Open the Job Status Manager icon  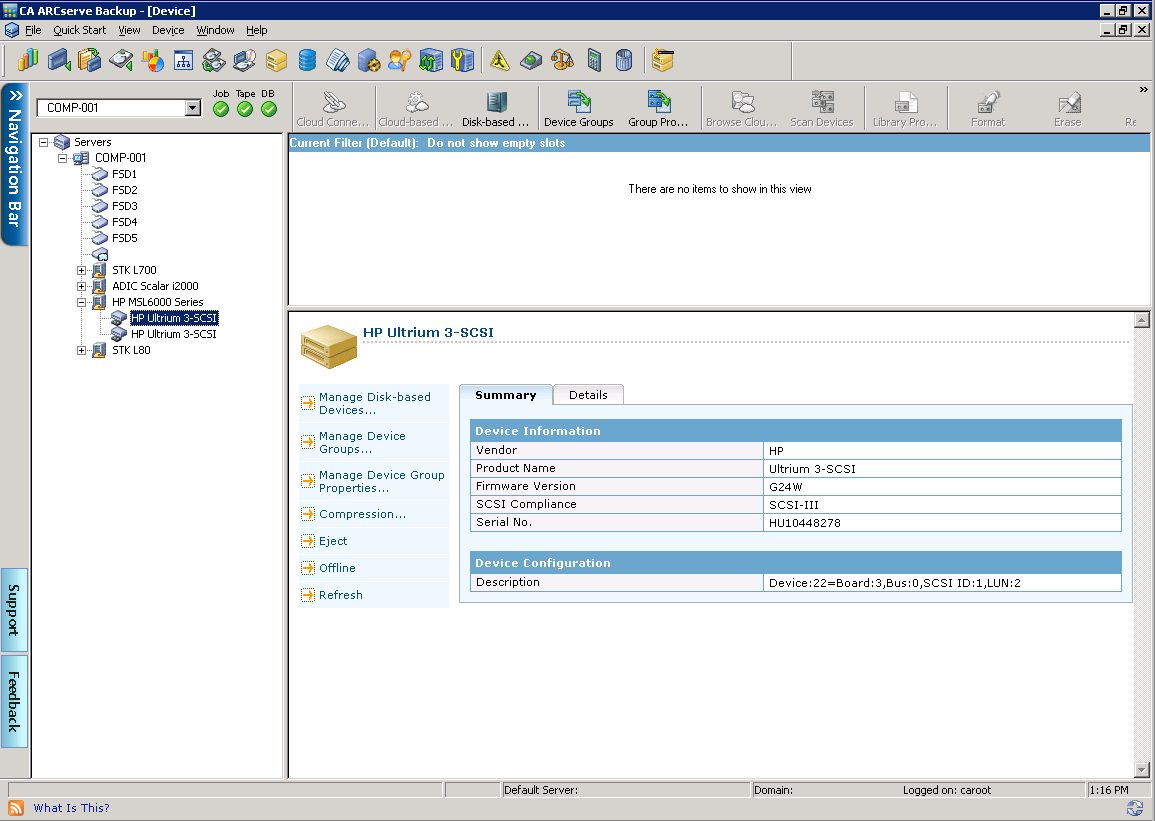28,60
